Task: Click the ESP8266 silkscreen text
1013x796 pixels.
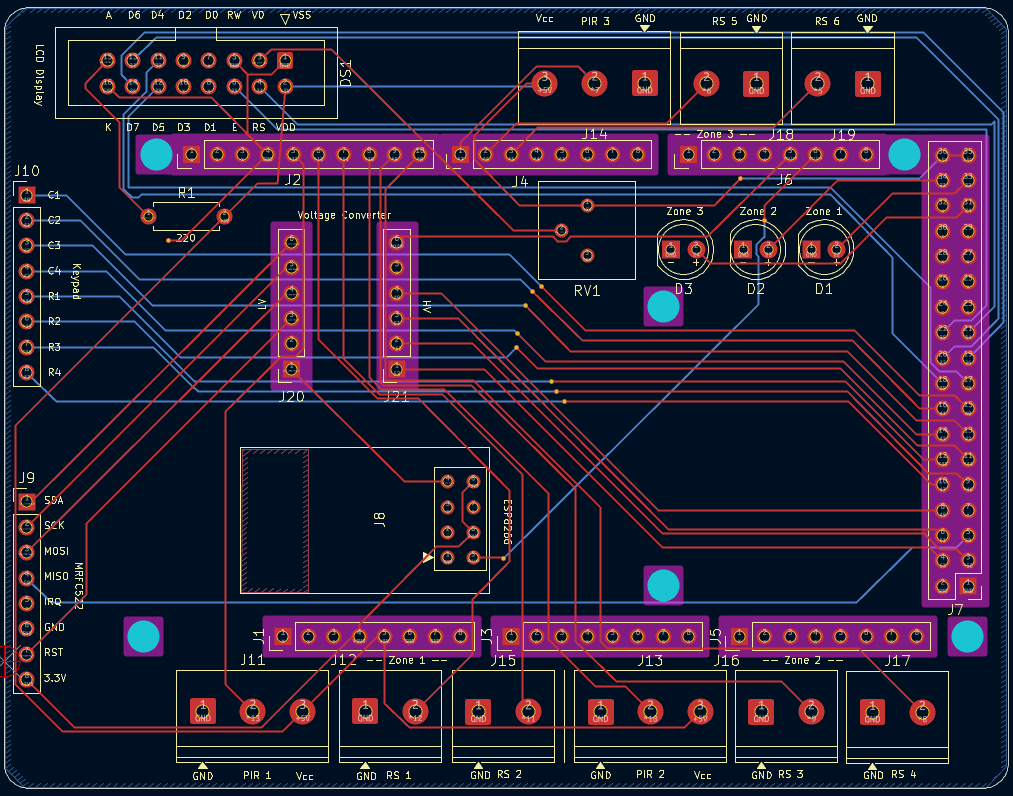Action: coord(507,522)
